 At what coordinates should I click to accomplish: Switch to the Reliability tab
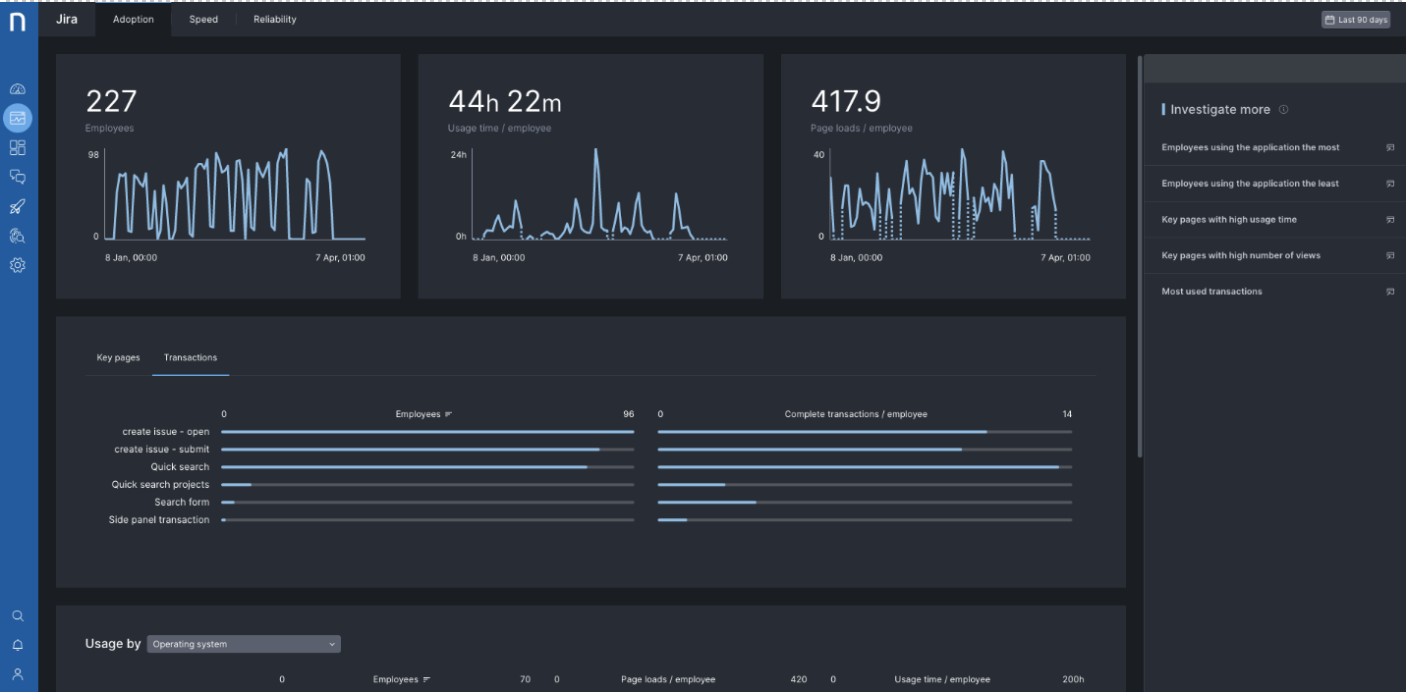[x=275, y=20]
